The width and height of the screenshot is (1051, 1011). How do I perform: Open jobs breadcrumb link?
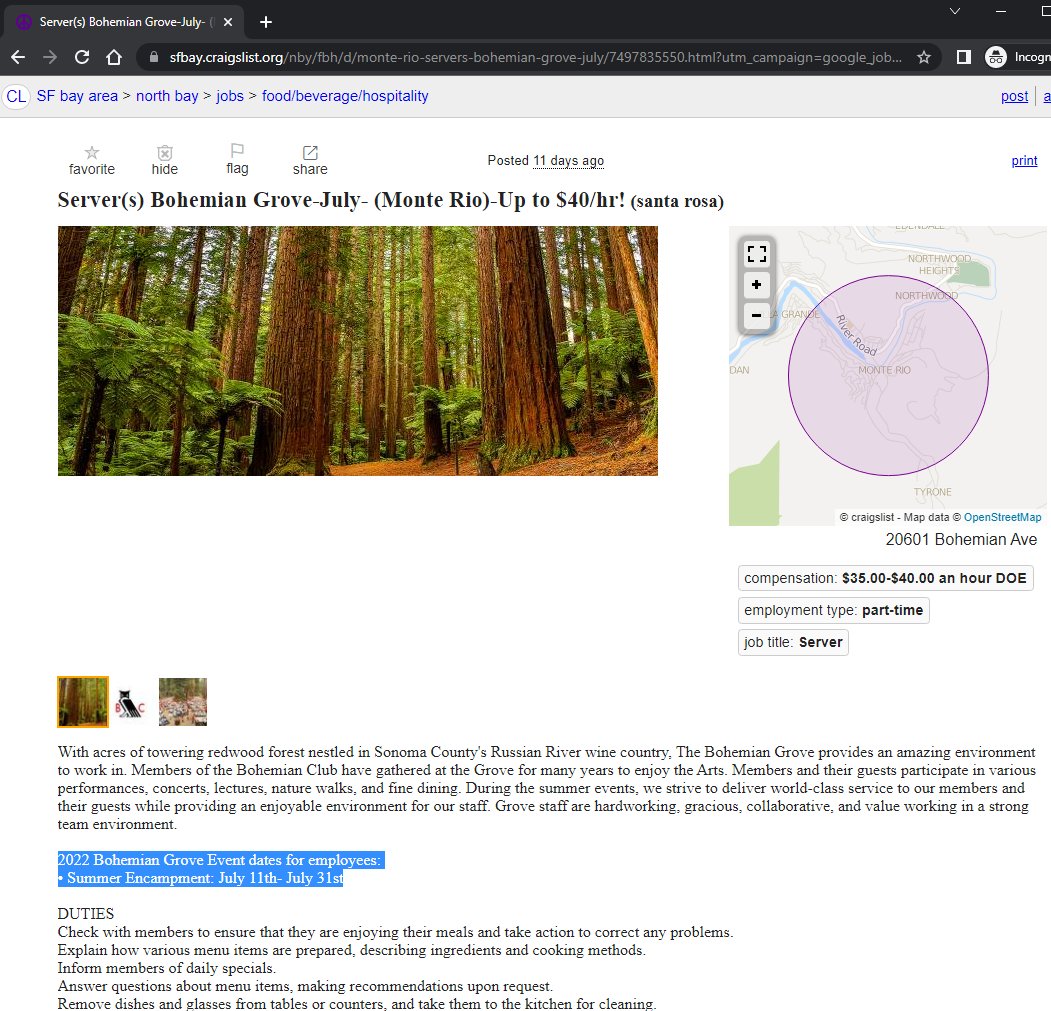230,97
